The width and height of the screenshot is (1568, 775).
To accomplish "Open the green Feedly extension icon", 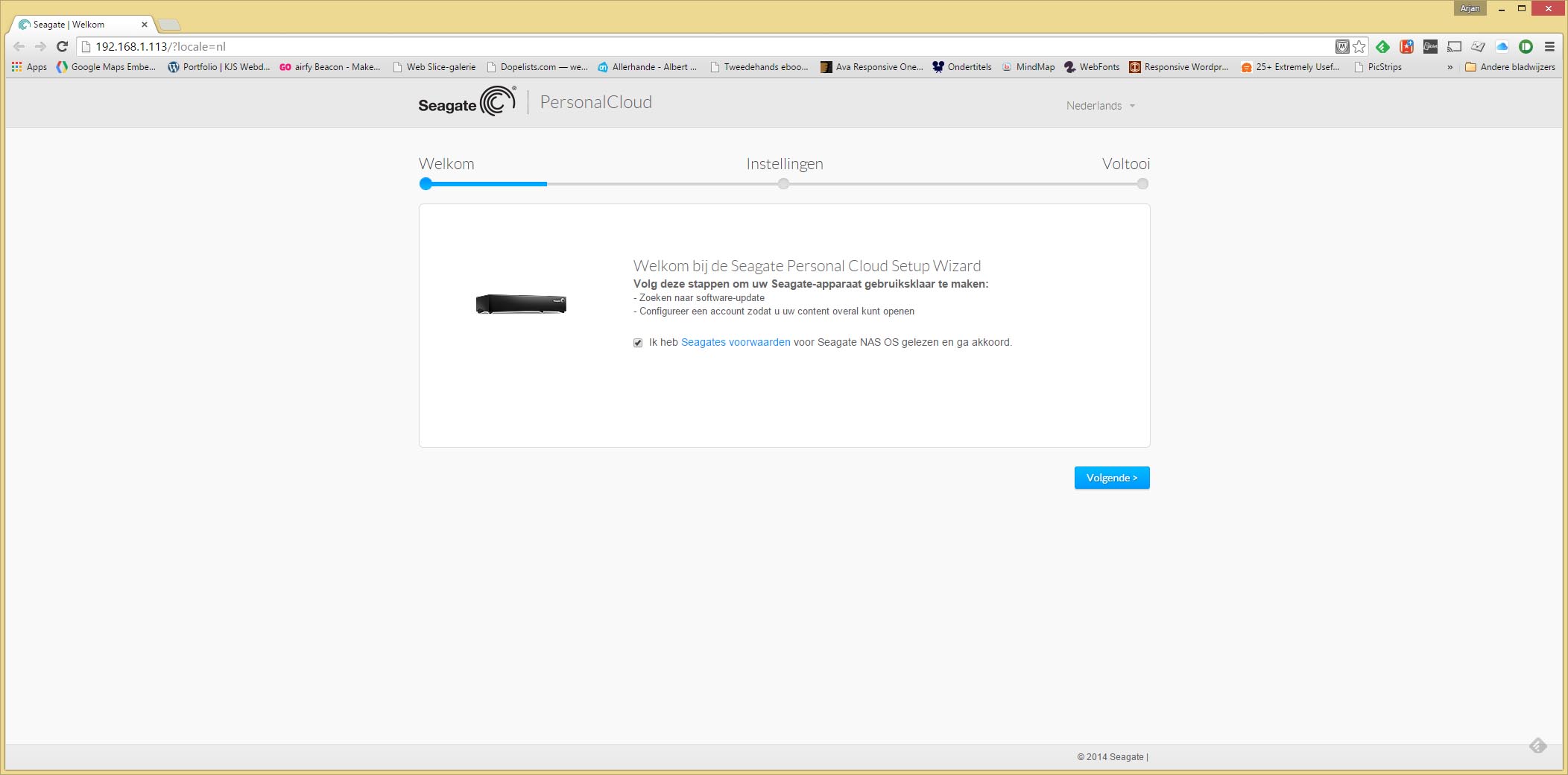I will (1382, 46).
